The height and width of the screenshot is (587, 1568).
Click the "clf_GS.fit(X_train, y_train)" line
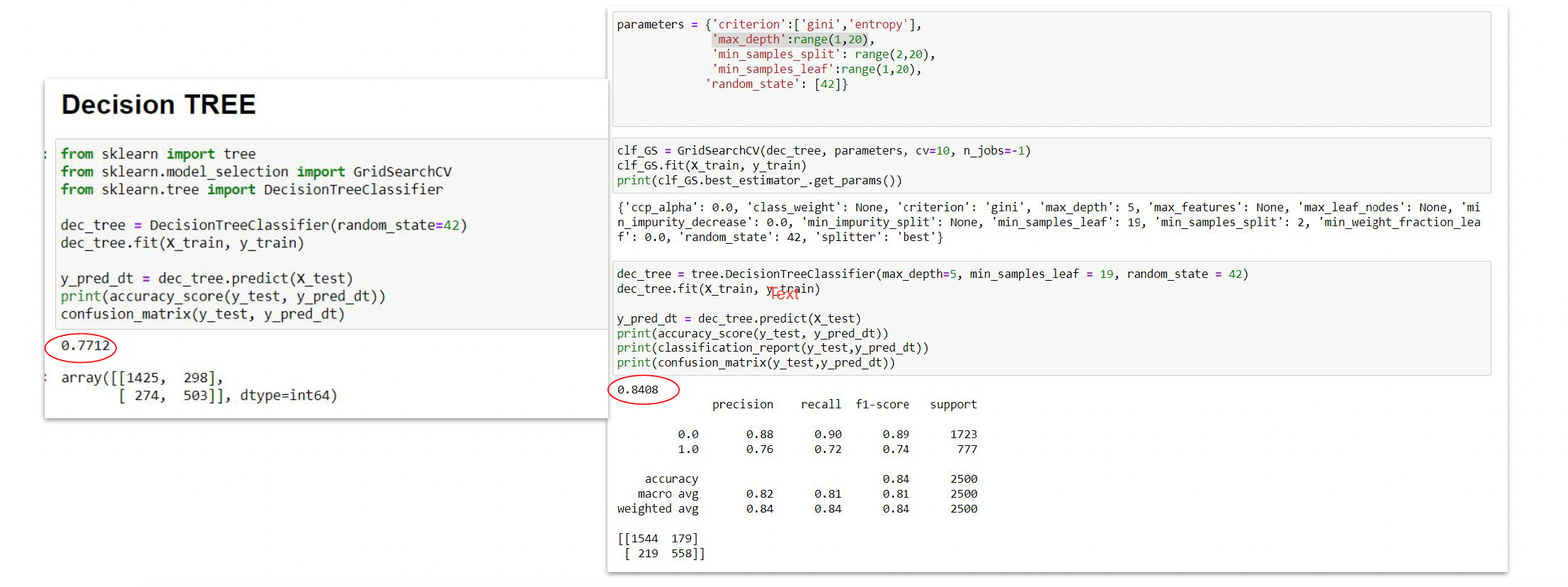pos(712,166)
